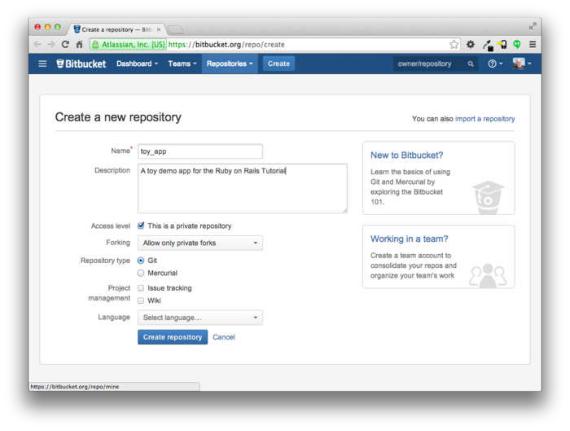The width and height of the screenshot is (570, 431).
Task: Select the Git repository type
Action: tap(141, 261)
